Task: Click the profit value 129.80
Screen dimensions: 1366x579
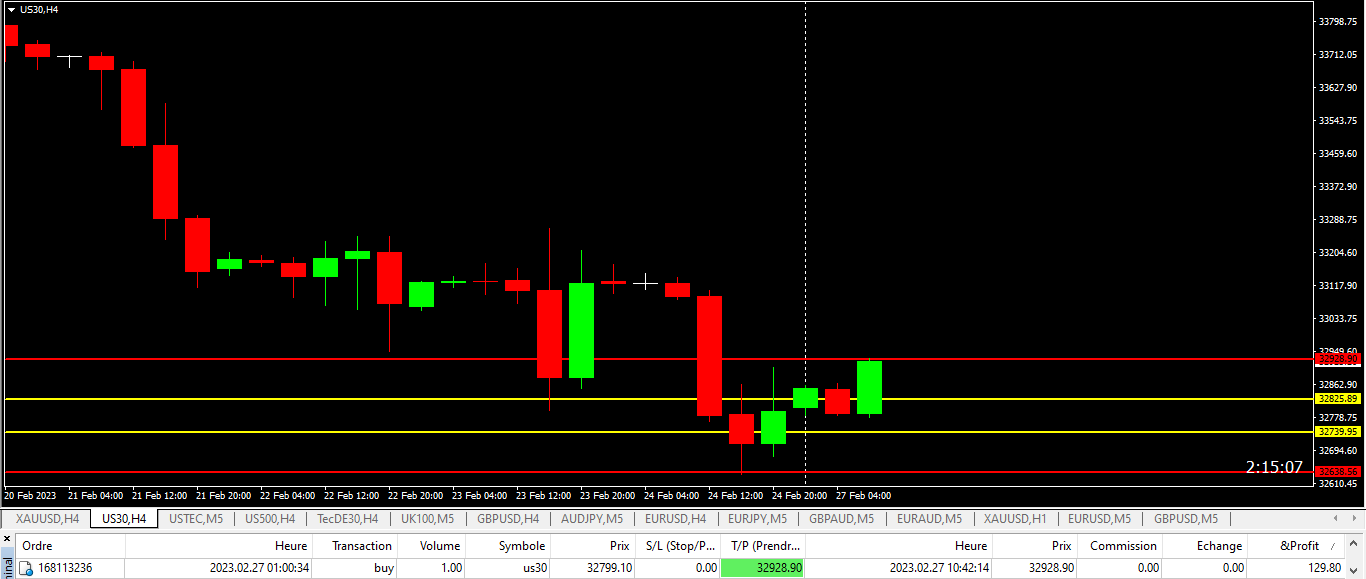Action: point(1323,568)
